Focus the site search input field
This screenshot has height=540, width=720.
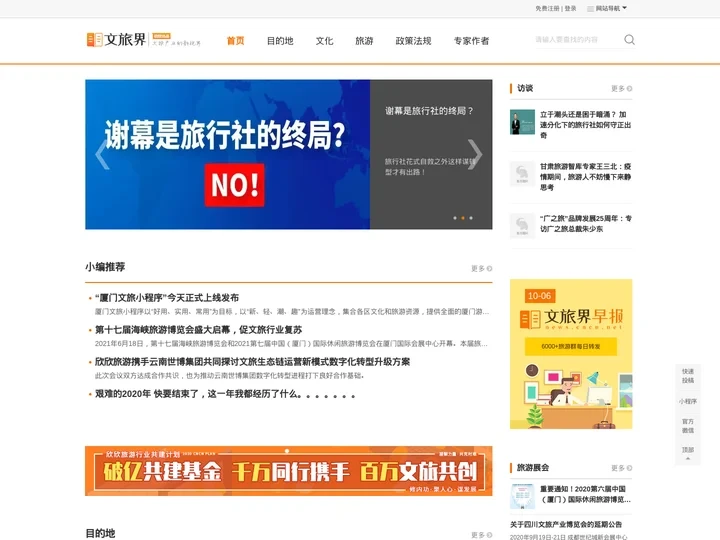pos(578,40)
